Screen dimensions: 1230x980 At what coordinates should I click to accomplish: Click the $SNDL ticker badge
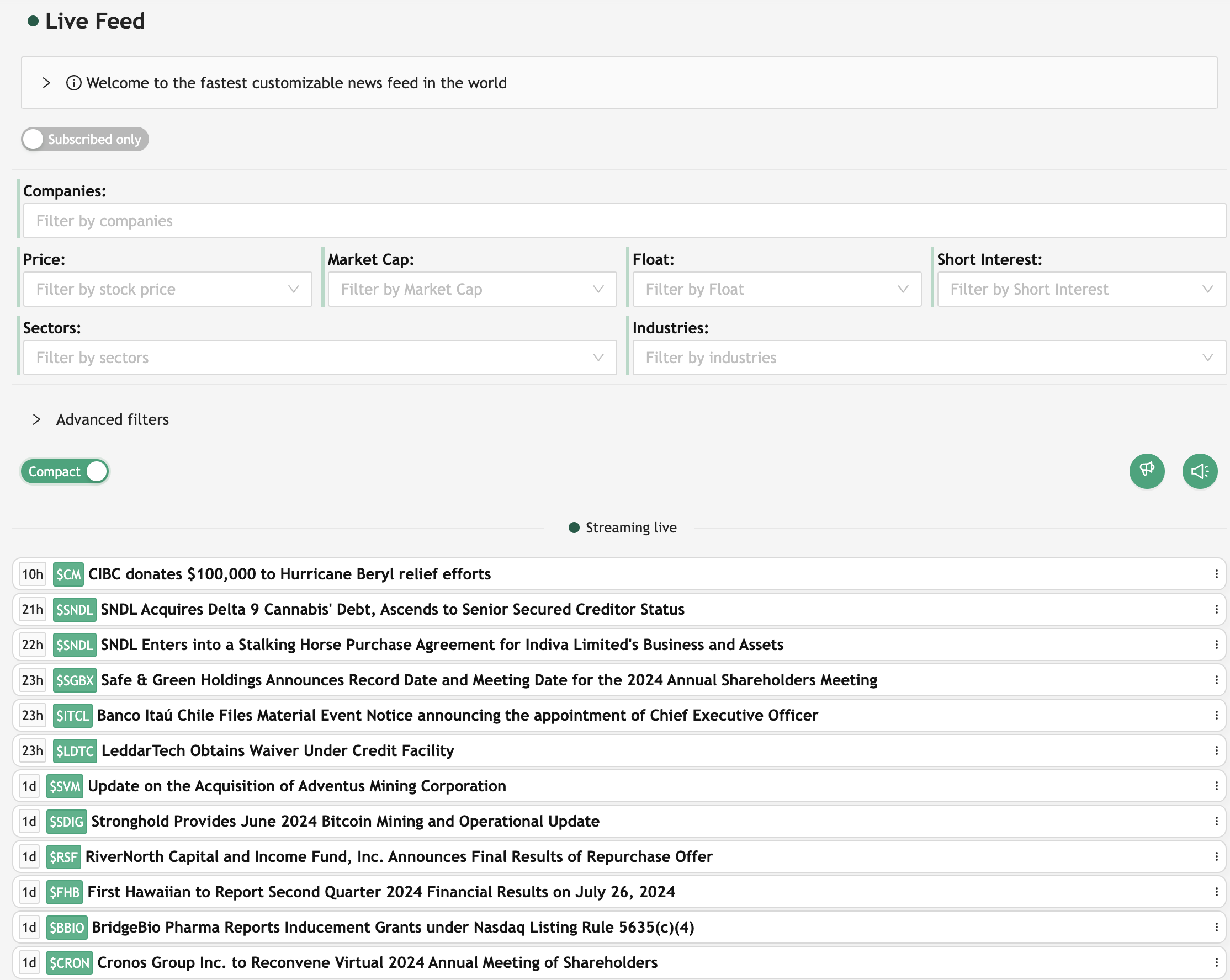73,609
